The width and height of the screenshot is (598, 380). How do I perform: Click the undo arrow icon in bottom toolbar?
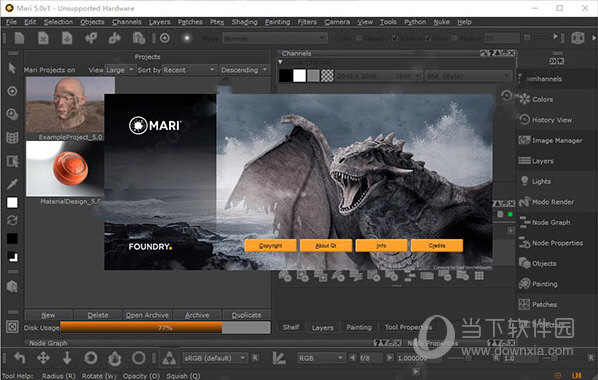19,358
